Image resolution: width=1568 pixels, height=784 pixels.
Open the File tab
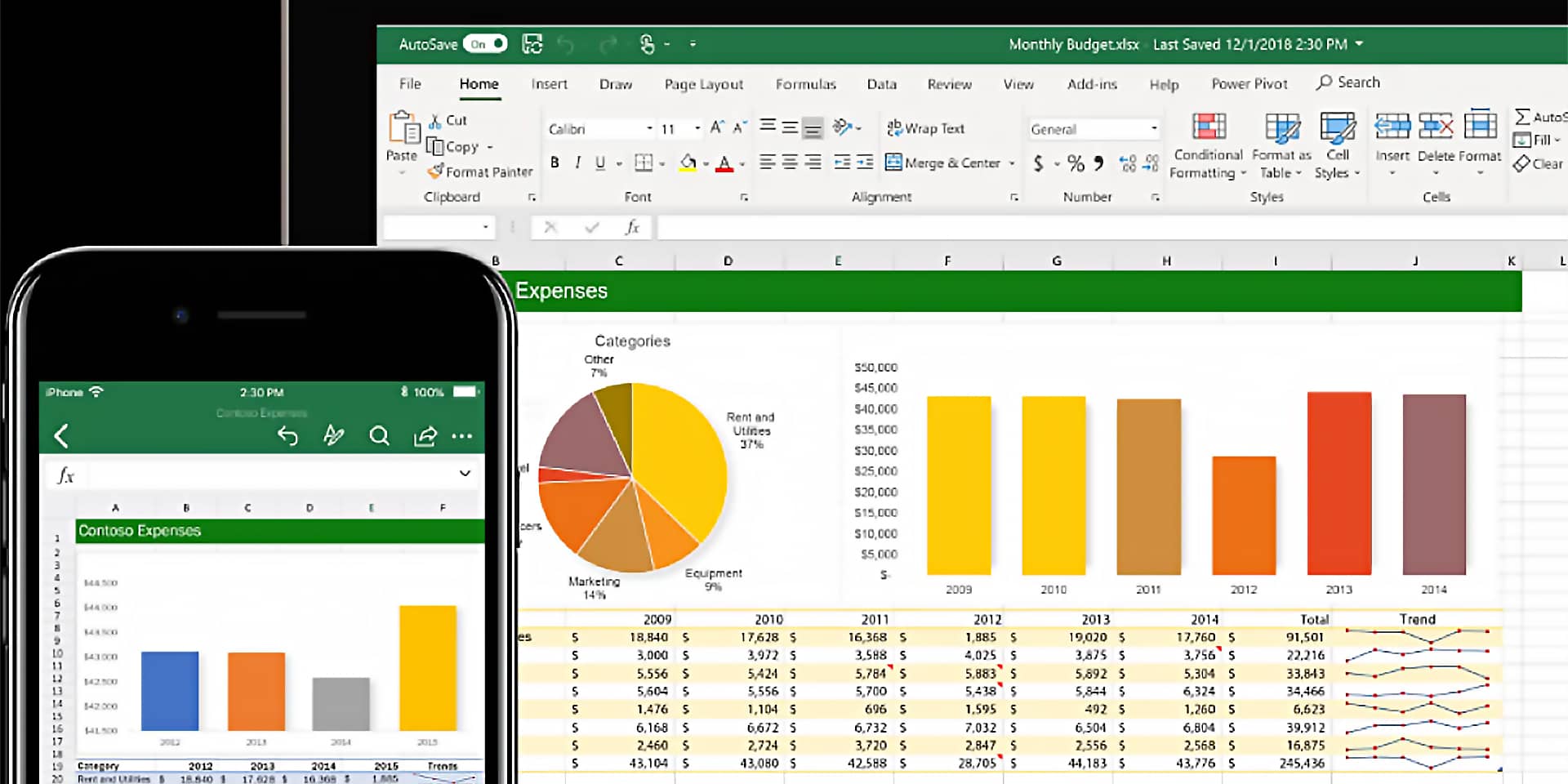click(x=410, y=83)
